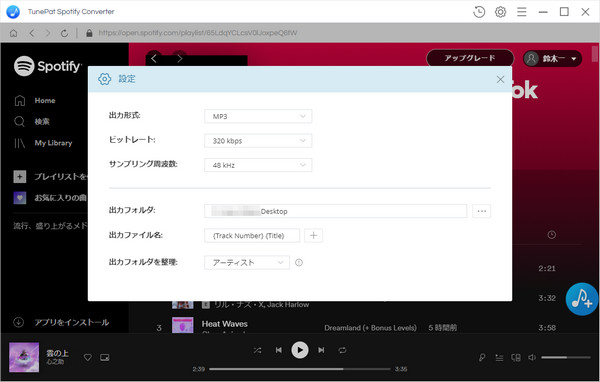Click the browser back arrow in address bar
600x382 pixels.
[x=32, y=33]
